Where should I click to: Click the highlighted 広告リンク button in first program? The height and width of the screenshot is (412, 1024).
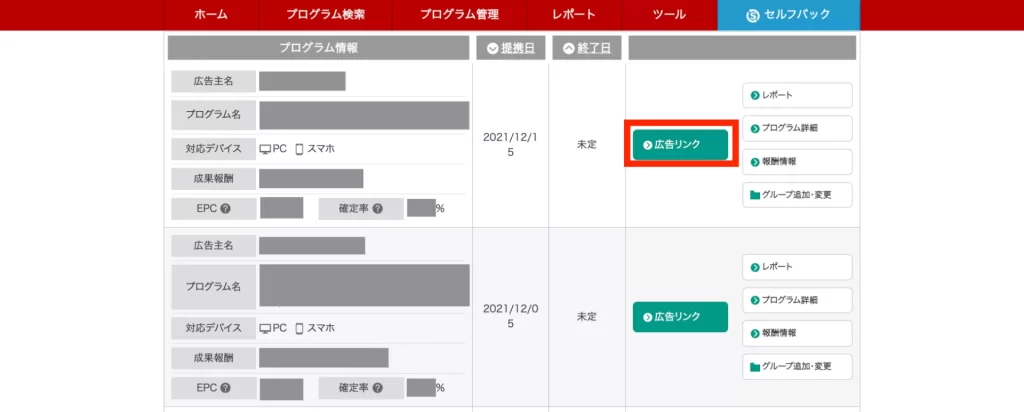(x=680, y=145)
